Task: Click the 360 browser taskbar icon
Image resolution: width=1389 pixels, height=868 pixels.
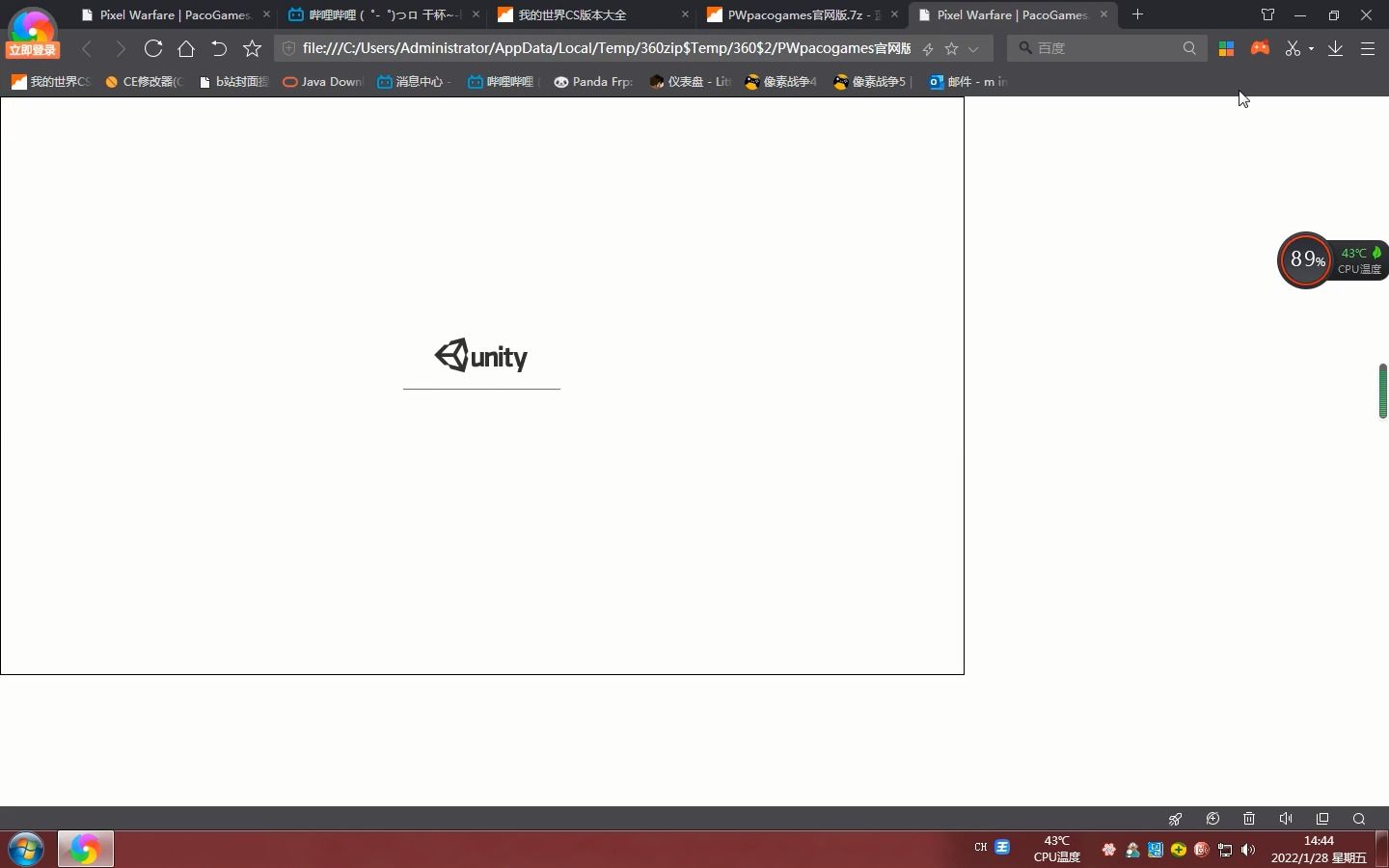Action: point(85,849)
